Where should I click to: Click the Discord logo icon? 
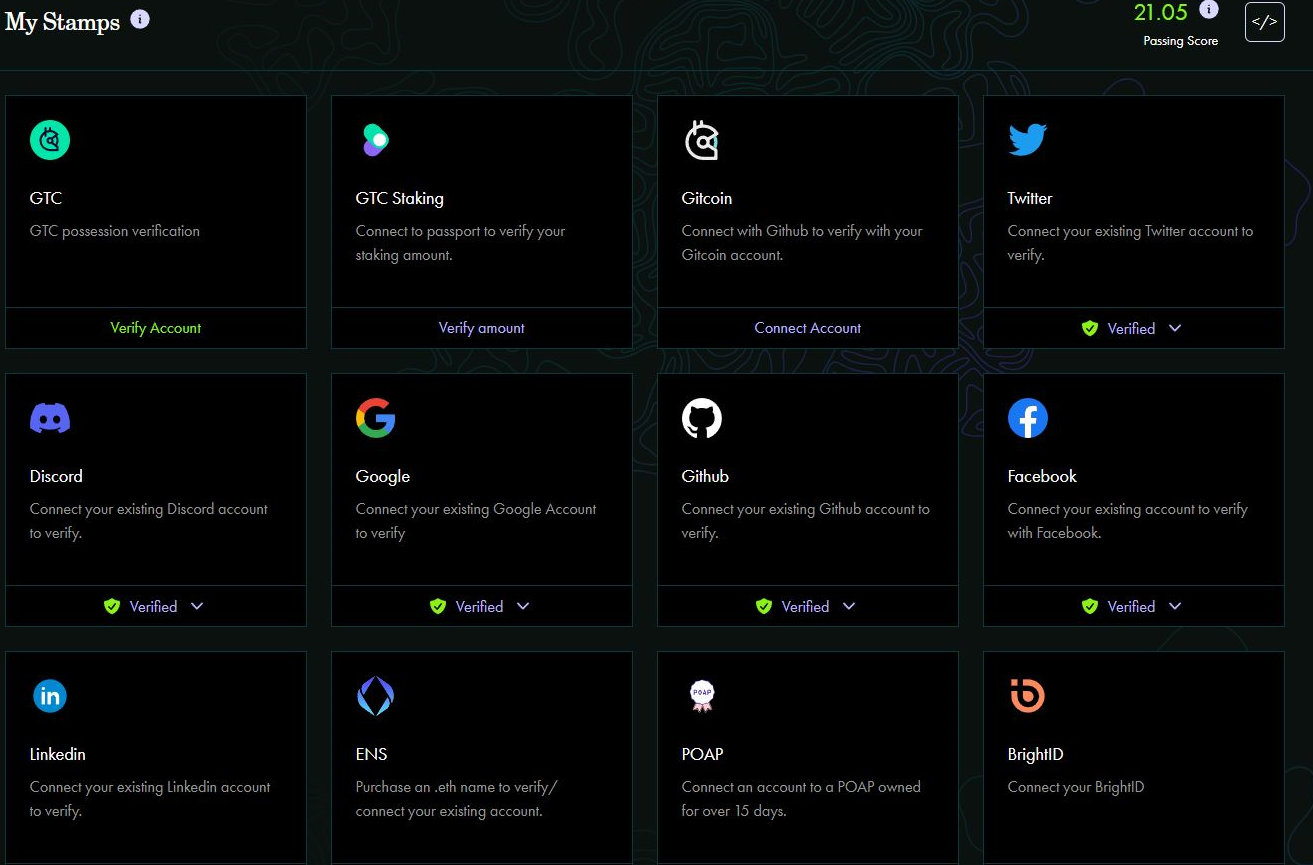(50, 418)
